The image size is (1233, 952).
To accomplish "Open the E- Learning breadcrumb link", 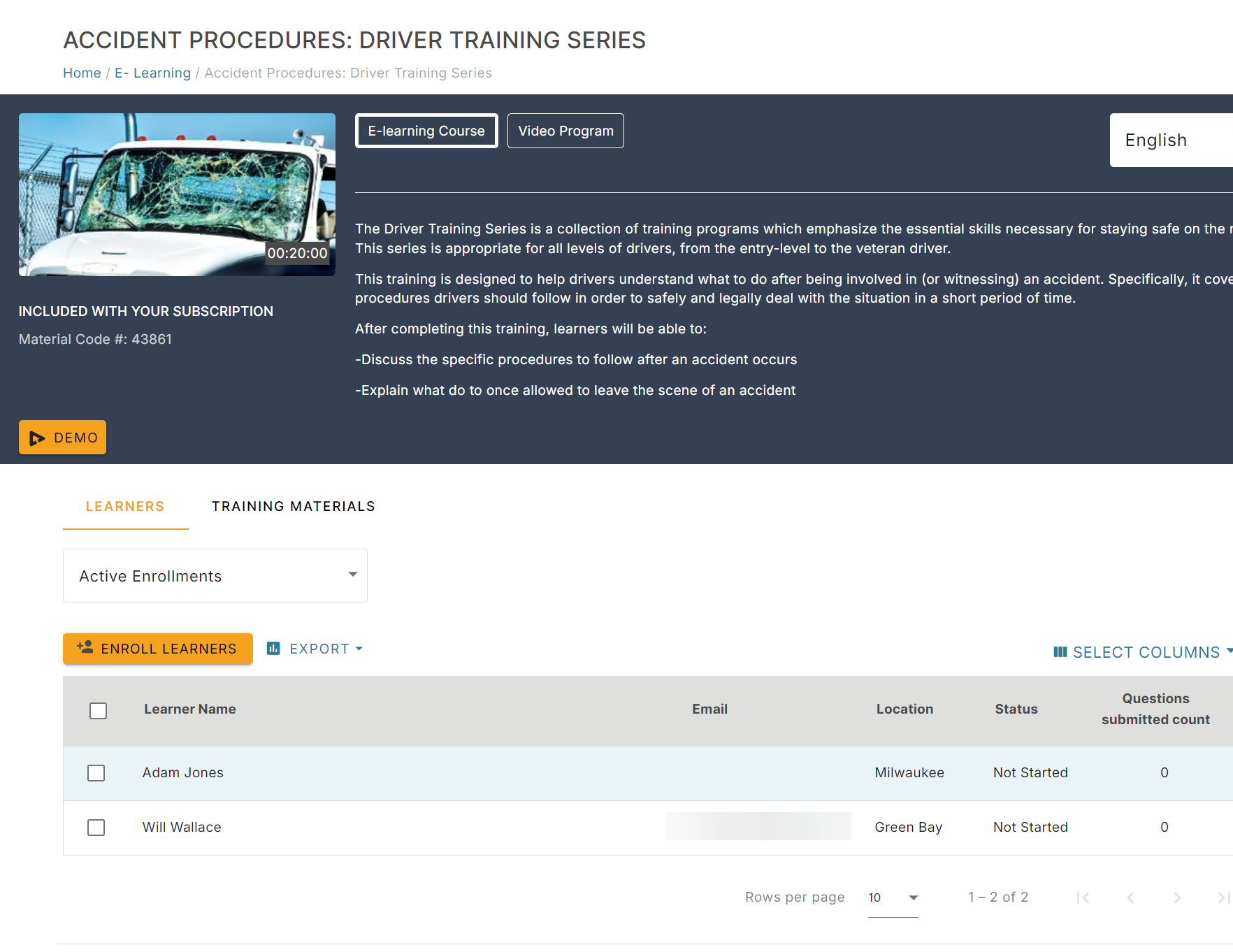I will coord(152,73).
